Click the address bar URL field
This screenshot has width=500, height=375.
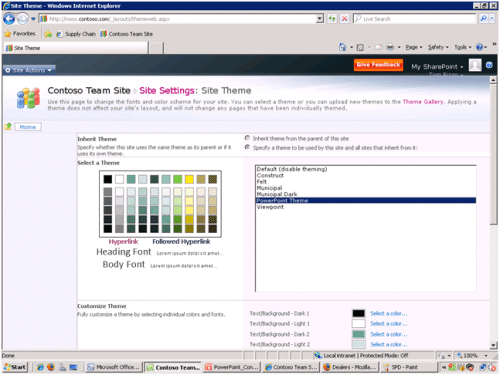coord(178,19)
